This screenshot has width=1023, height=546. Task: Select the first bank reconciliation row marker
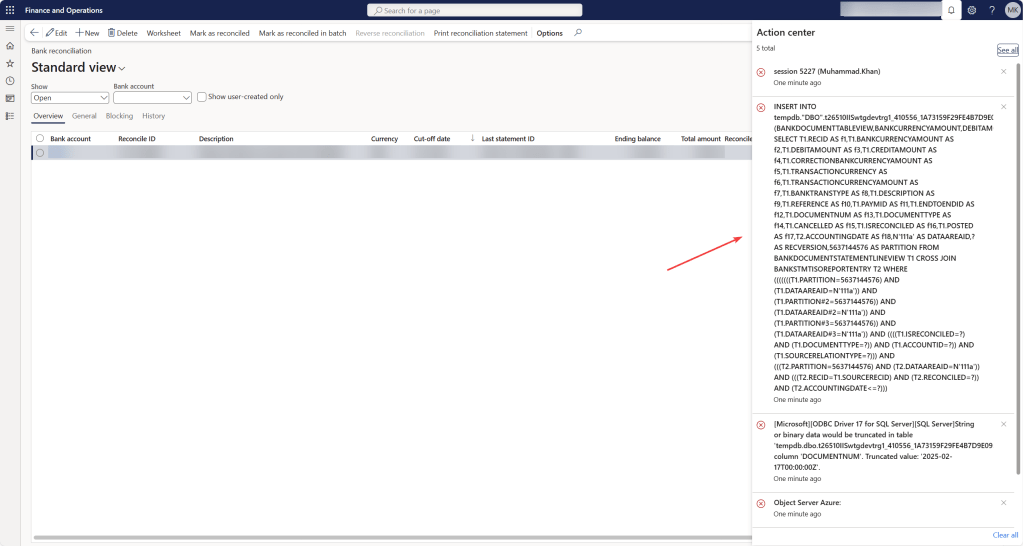tap(40, 153)
